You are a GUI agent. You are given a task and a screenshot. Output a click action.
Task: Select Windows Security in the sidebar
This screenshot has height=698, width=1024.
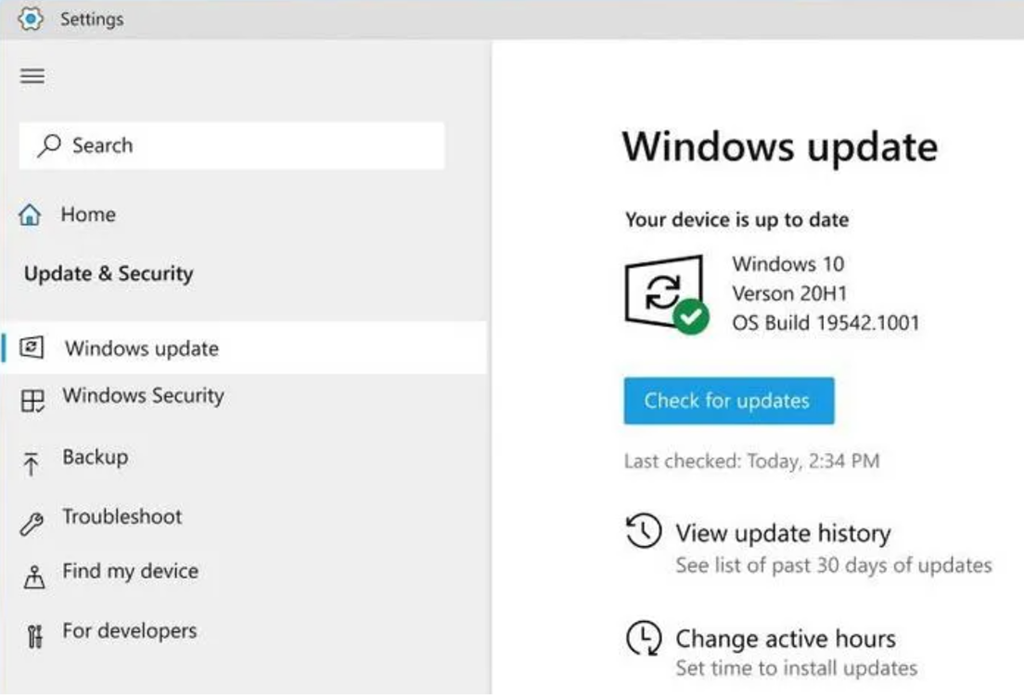[143, 396]
